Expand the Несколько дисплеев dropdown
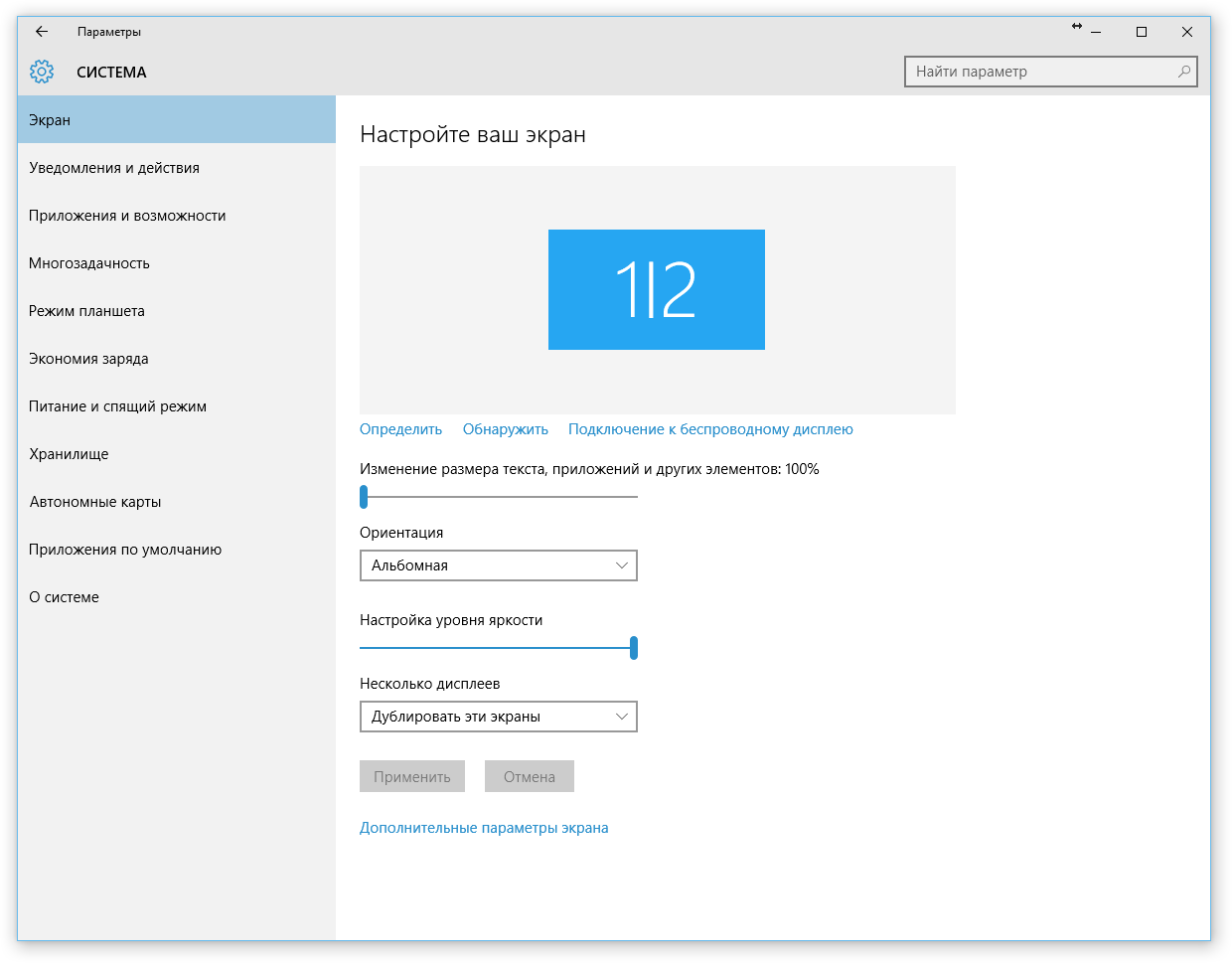 tap(498, 717)
